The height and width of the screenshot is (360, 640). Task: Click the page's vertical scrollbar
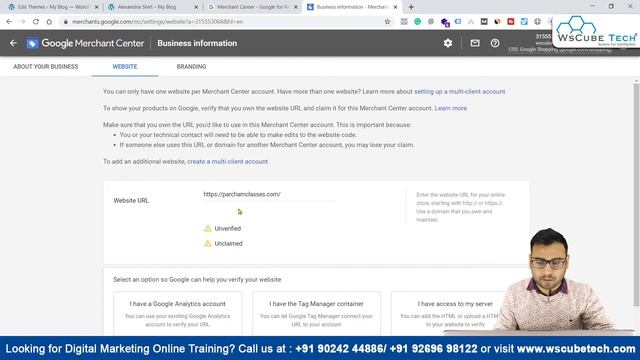coord(636,194)
